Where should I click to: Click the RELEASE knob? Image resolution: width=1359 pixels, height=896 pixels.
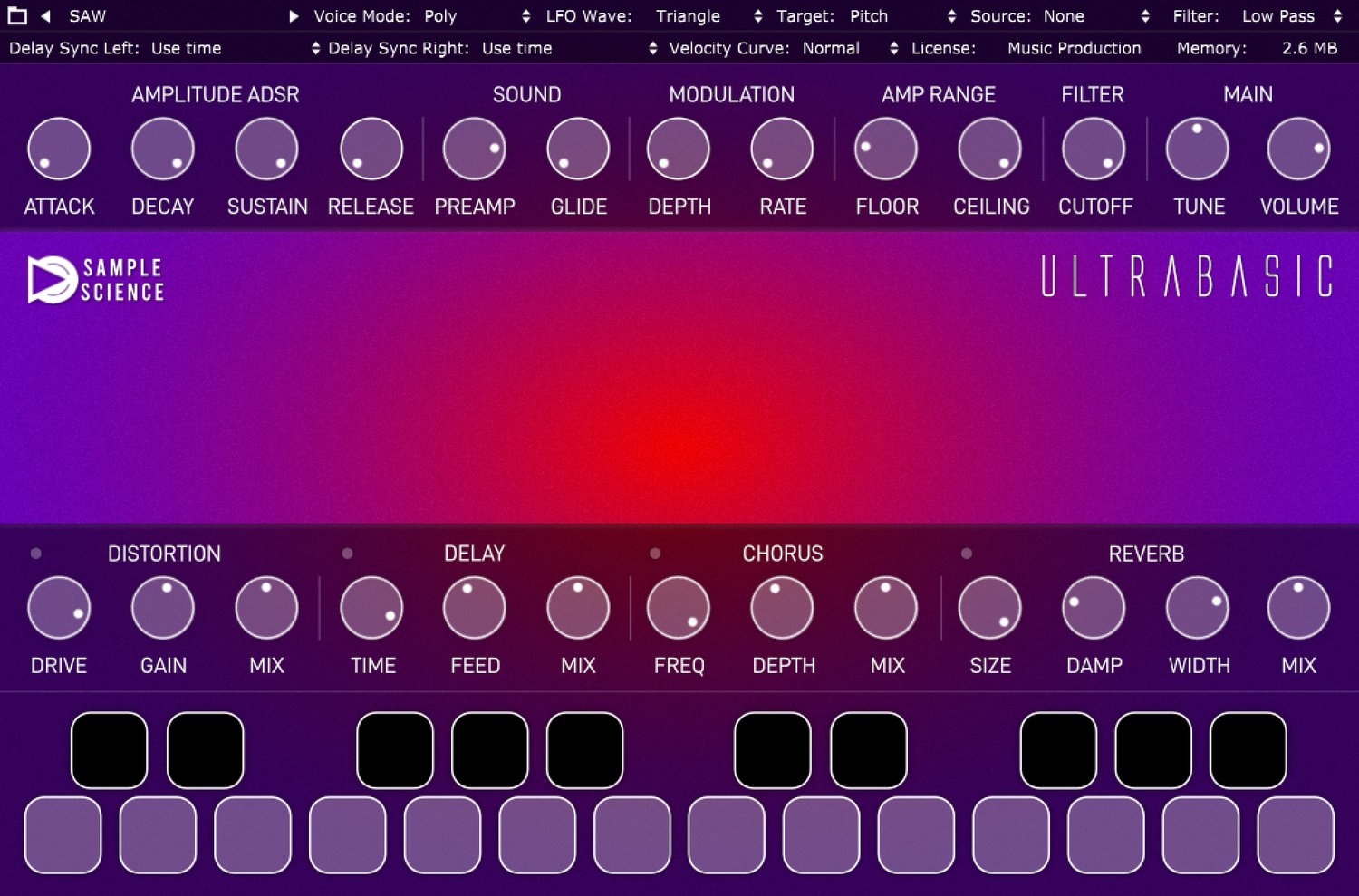coord(371,149)
